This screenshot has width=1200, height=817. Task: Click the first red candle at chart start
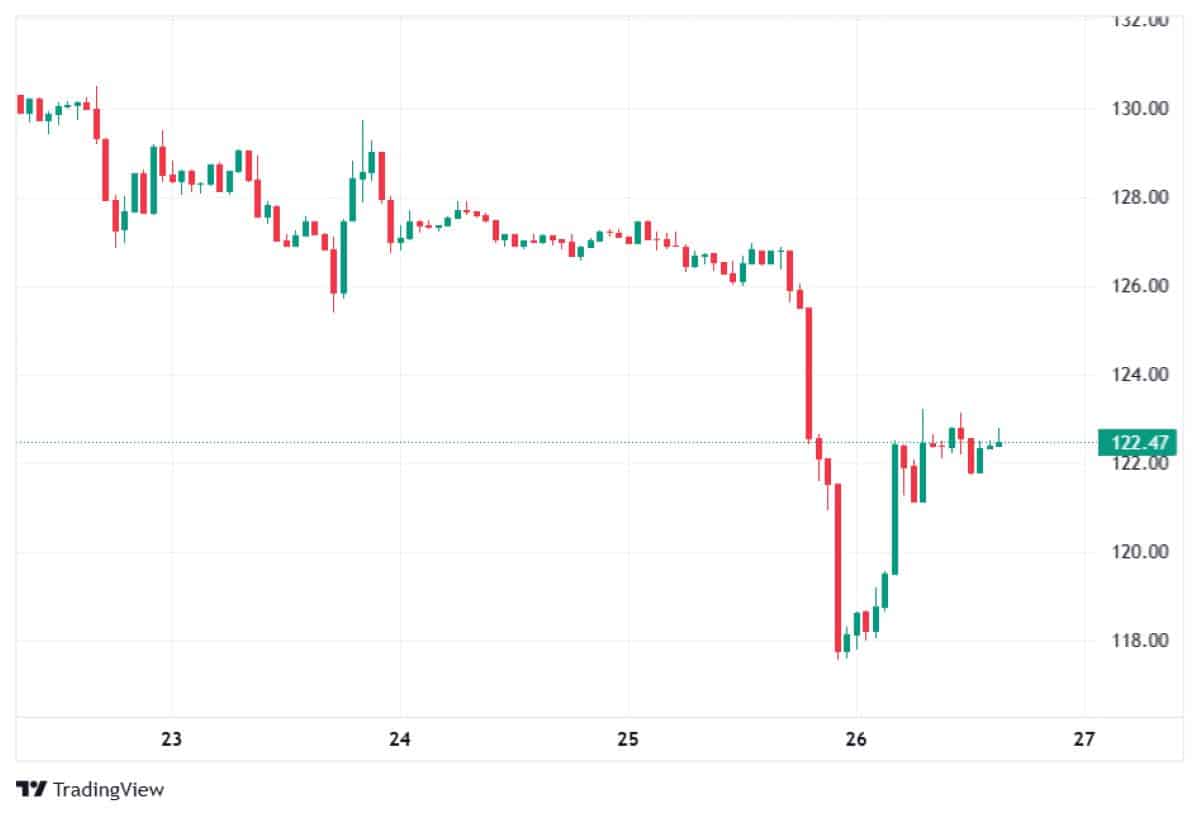pos(20,104)
